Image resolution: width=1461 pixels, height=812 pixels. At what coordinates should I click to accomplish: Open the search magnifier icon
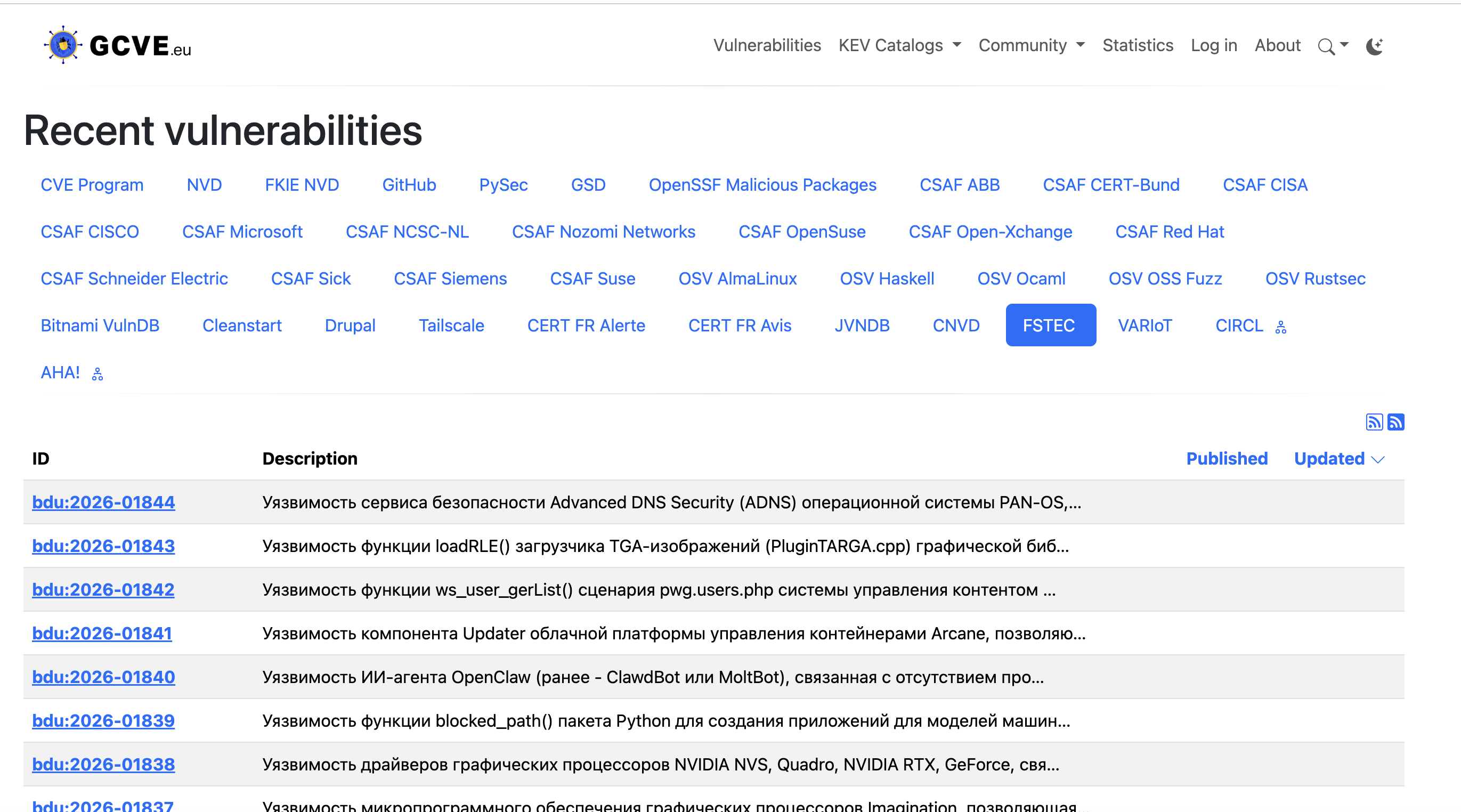click(x=1326, y=46)
